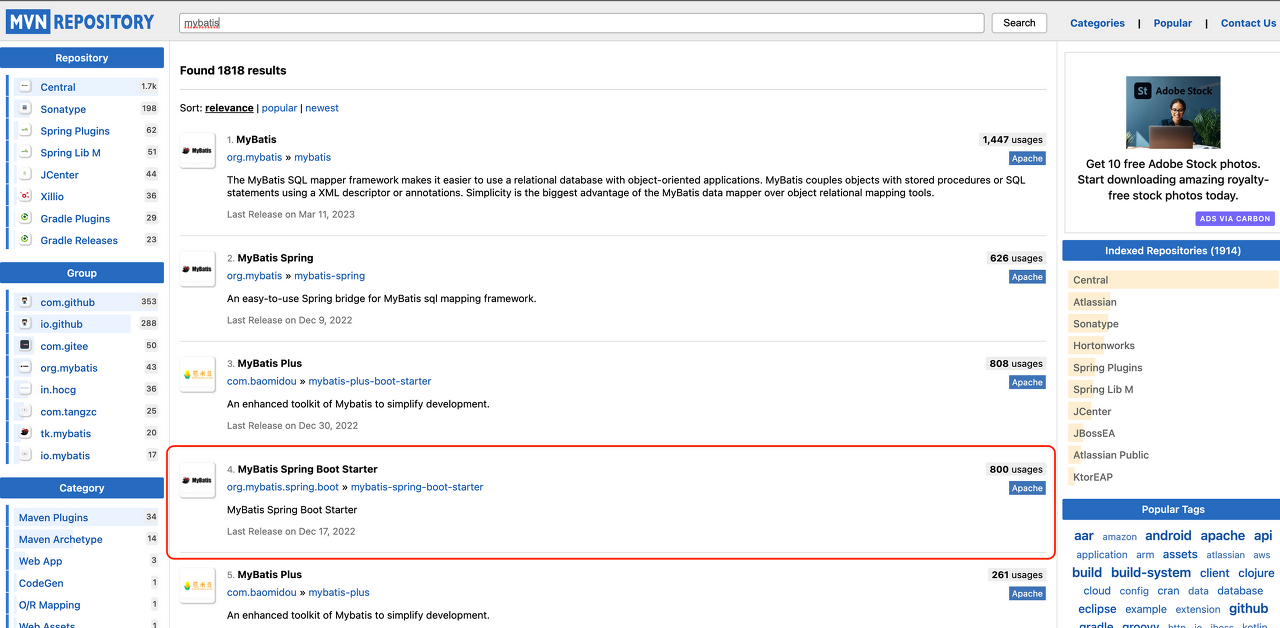1280x628 pixels.
Task: Click the com.gitee group icon
Action: pos(25,346)
